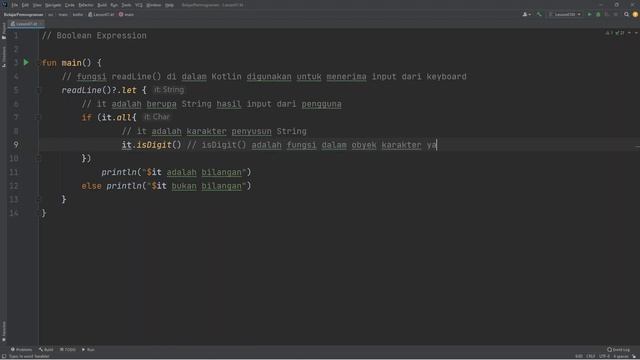Screen dimensions: 640x360
Task: Open the Structure tool window sidebar tab
Action: [x=4, y=57]
